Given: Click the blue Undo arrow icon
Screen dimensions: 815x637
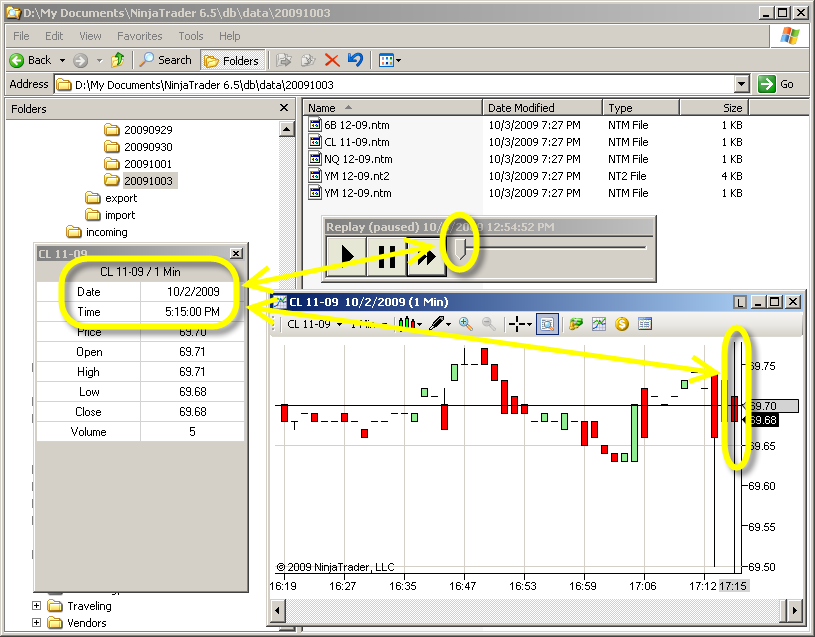Looking at the screenshot, I should [x=356, y=60].
